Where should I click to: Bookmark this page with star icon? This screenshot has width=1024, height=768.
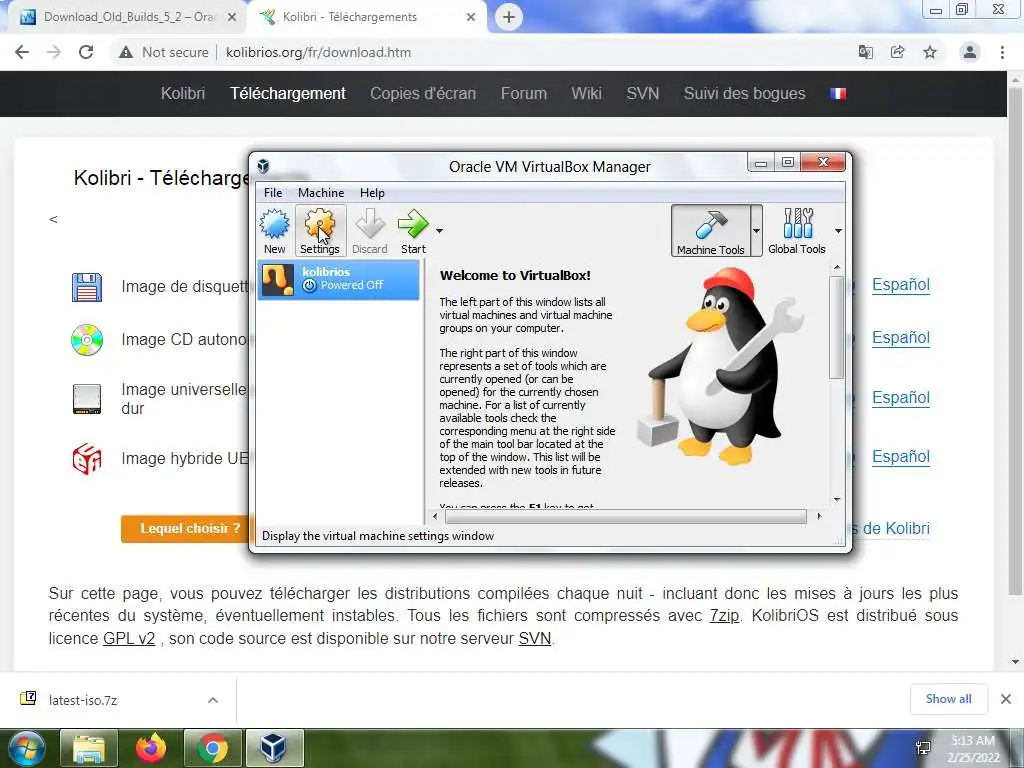(x=930, y=52)
